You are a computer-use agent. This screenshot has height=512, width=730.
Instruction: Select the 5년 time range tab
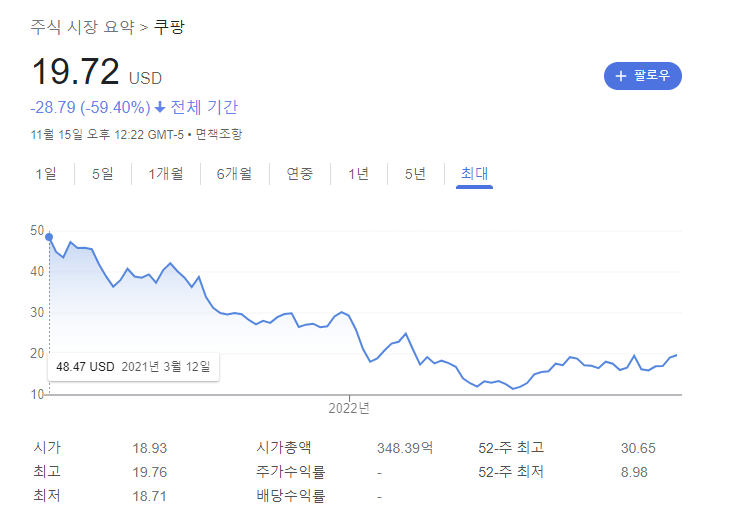coord(415,174)
